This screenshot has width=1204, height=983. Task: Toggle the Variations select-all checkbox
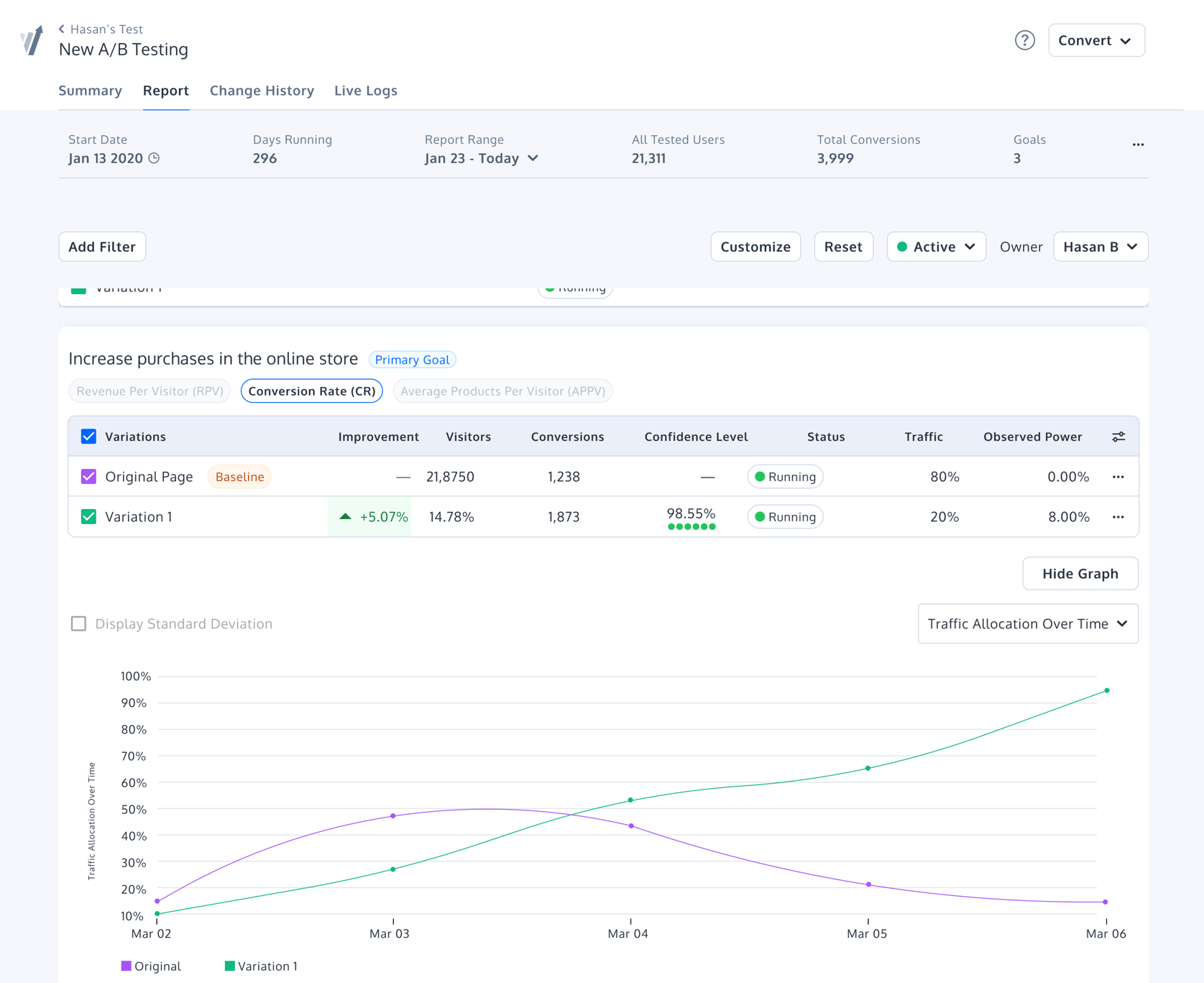[88, 436]
